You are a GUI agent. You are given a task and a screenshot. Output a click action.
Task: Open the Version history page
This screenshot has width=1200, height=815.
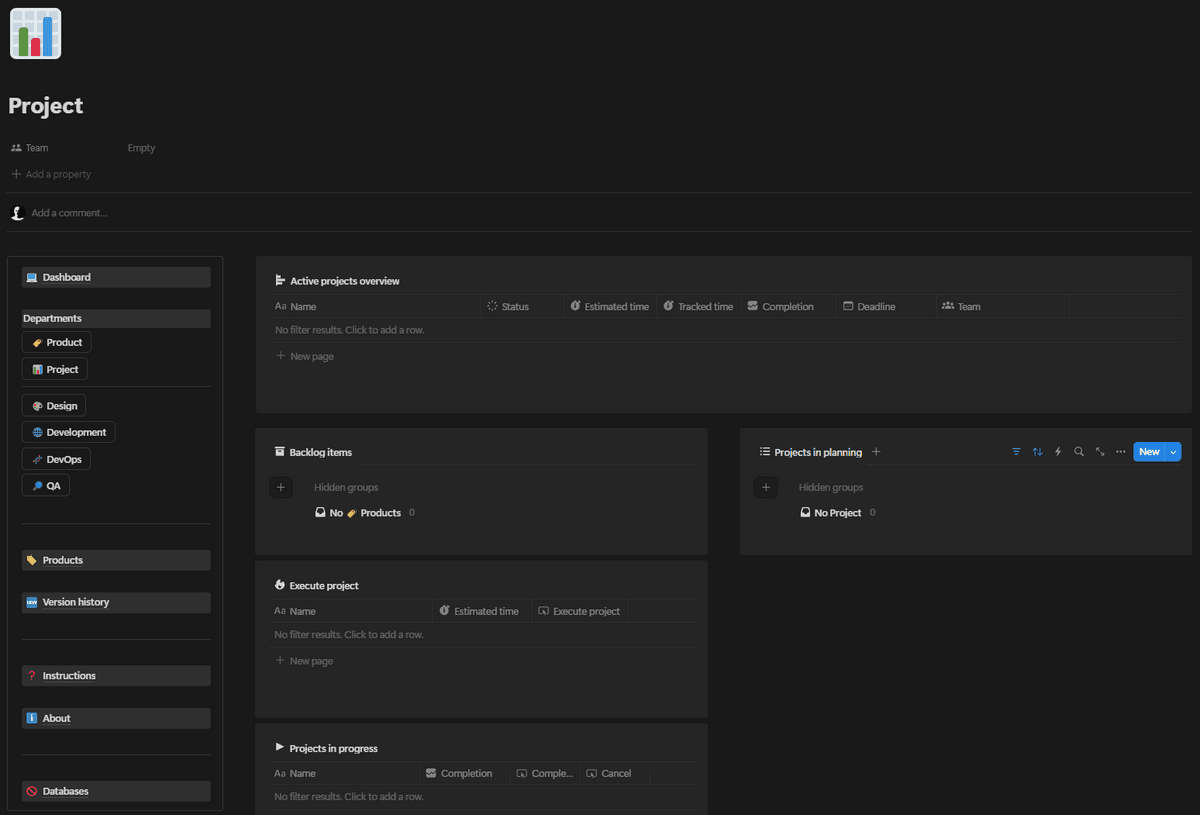75,602
